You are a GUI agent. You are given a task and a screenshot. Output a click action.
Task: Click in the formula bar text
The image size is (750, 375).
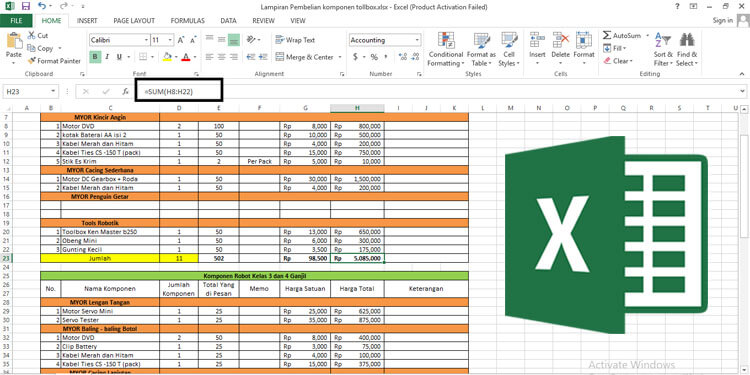coord(170,91)
